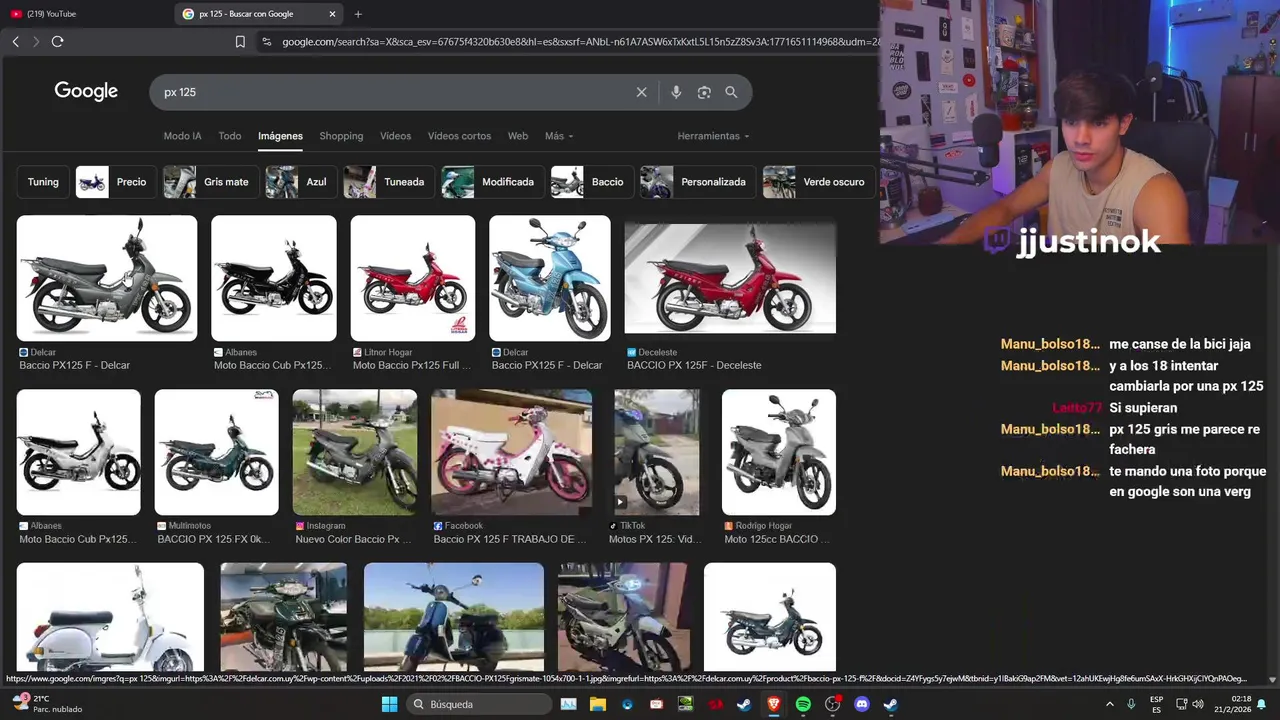The height and width of the screenshot is (720, 1280).
Task: Expand the Herramientas dropdown
Action: [713, 136]
